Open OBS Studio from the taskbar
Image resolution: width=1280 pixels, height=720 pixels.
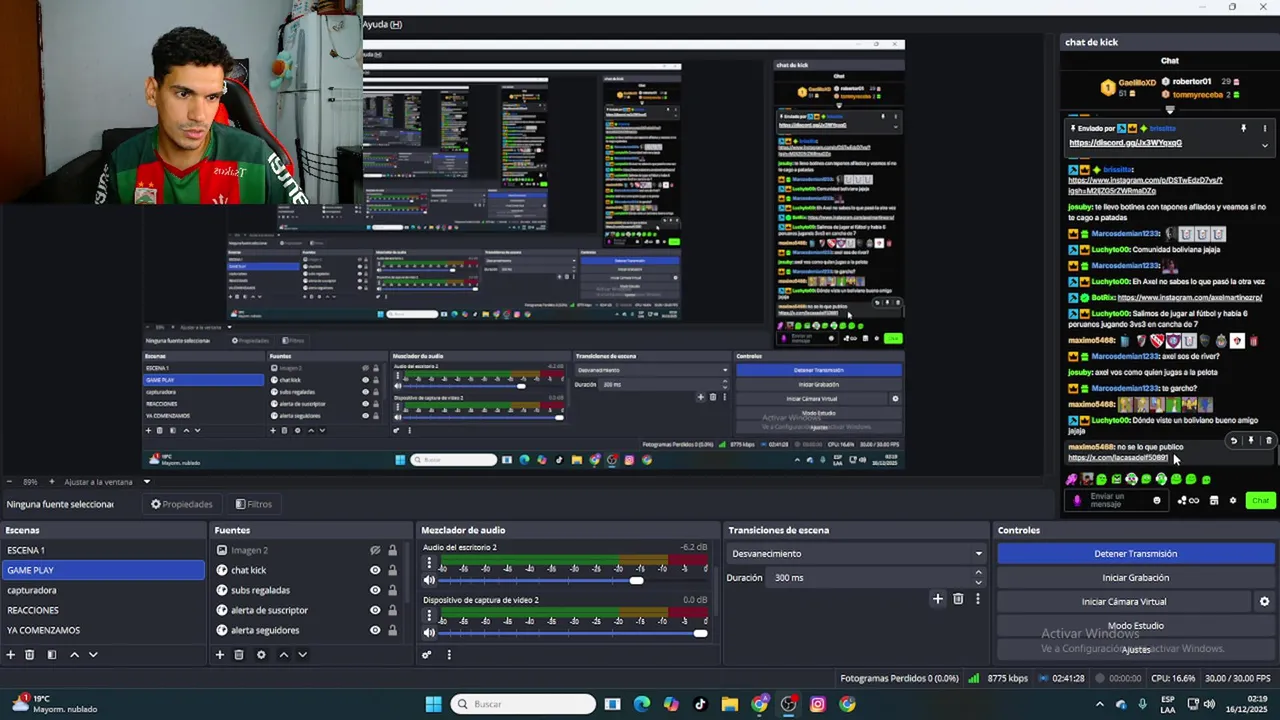[x=789, y=704]
